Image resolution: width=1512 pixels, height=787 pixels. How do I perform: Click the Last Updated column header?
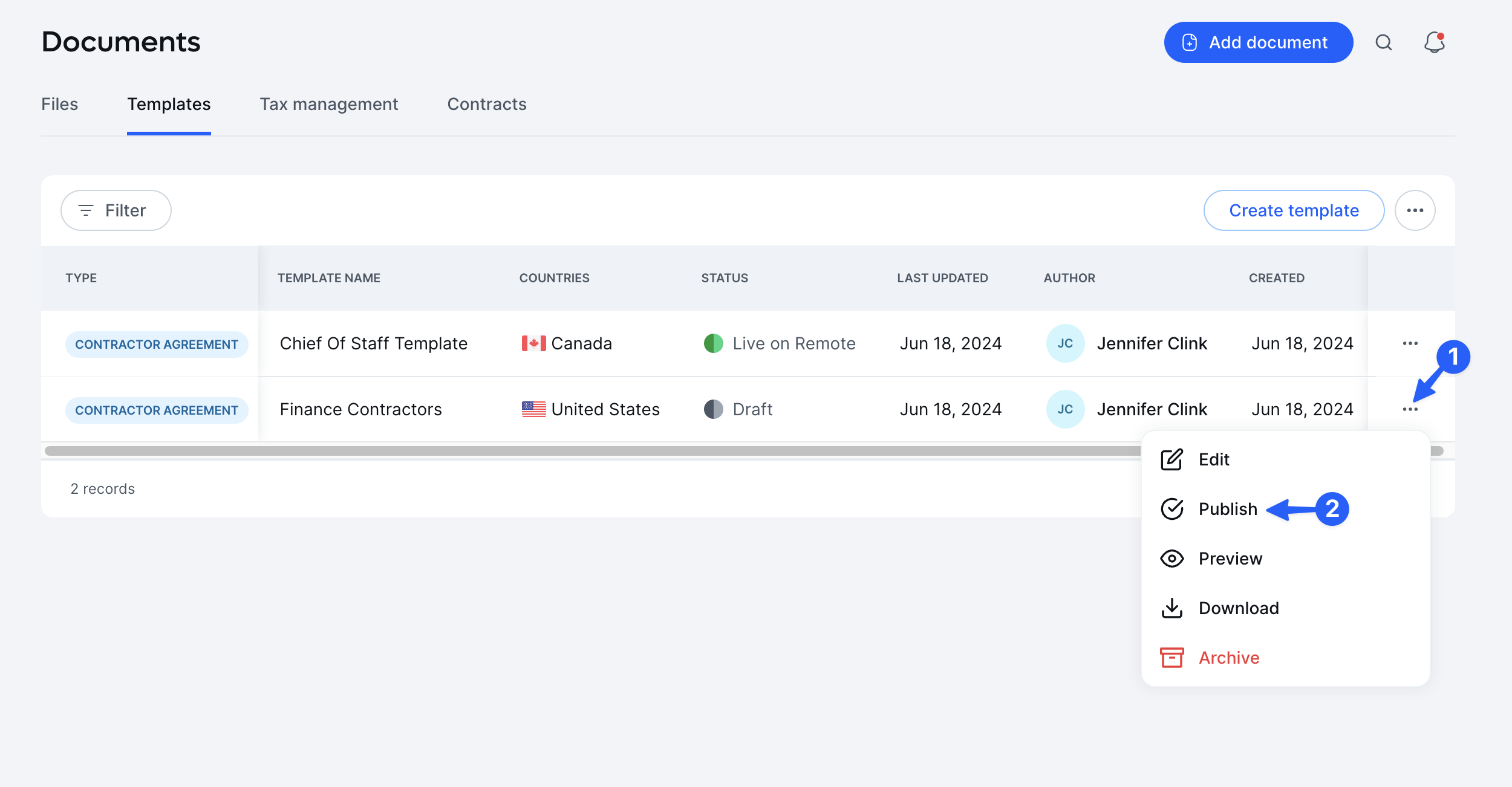click(x=942, y=278)
